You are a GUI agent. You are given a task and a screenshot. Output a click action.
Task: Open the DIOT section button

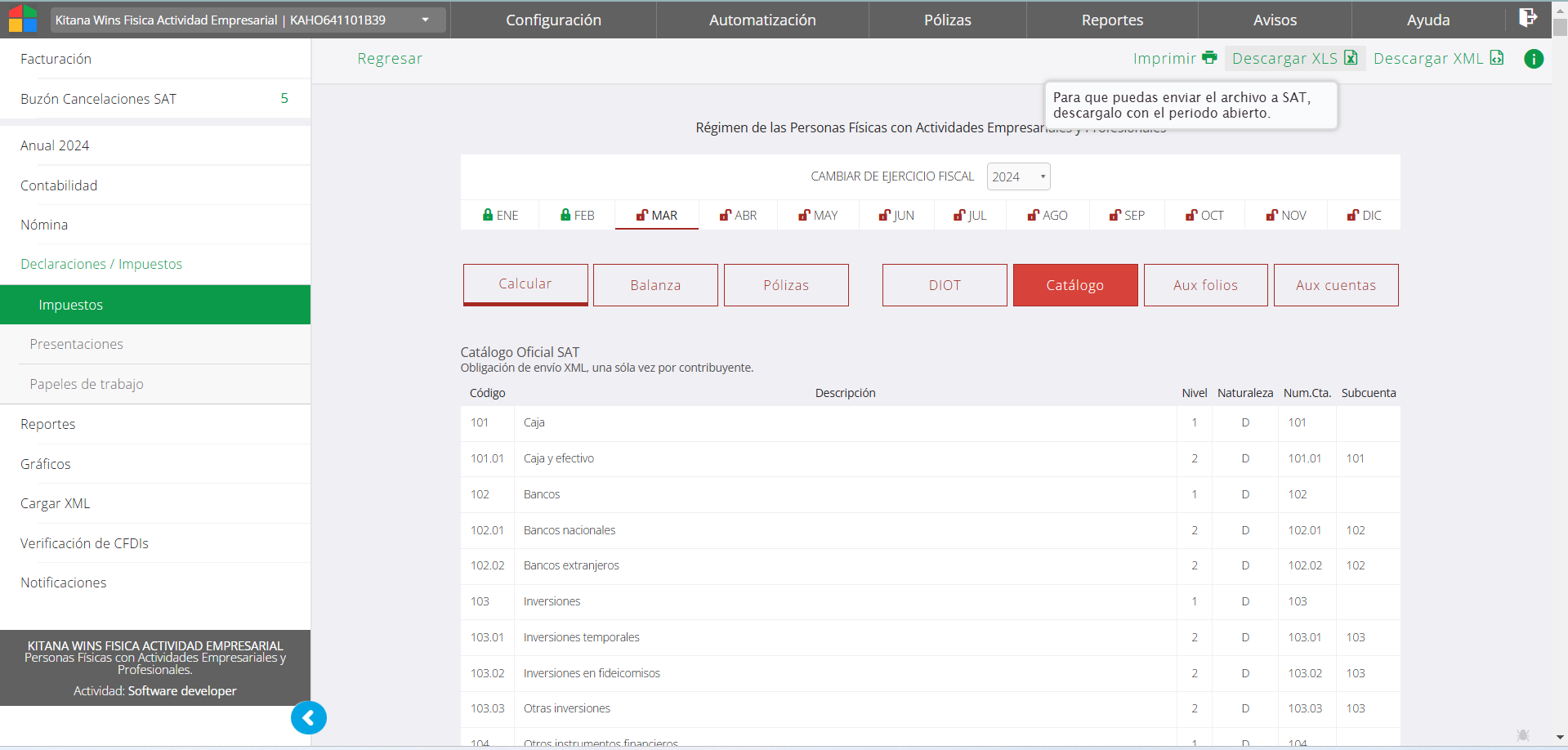click(x=945, y=285)
